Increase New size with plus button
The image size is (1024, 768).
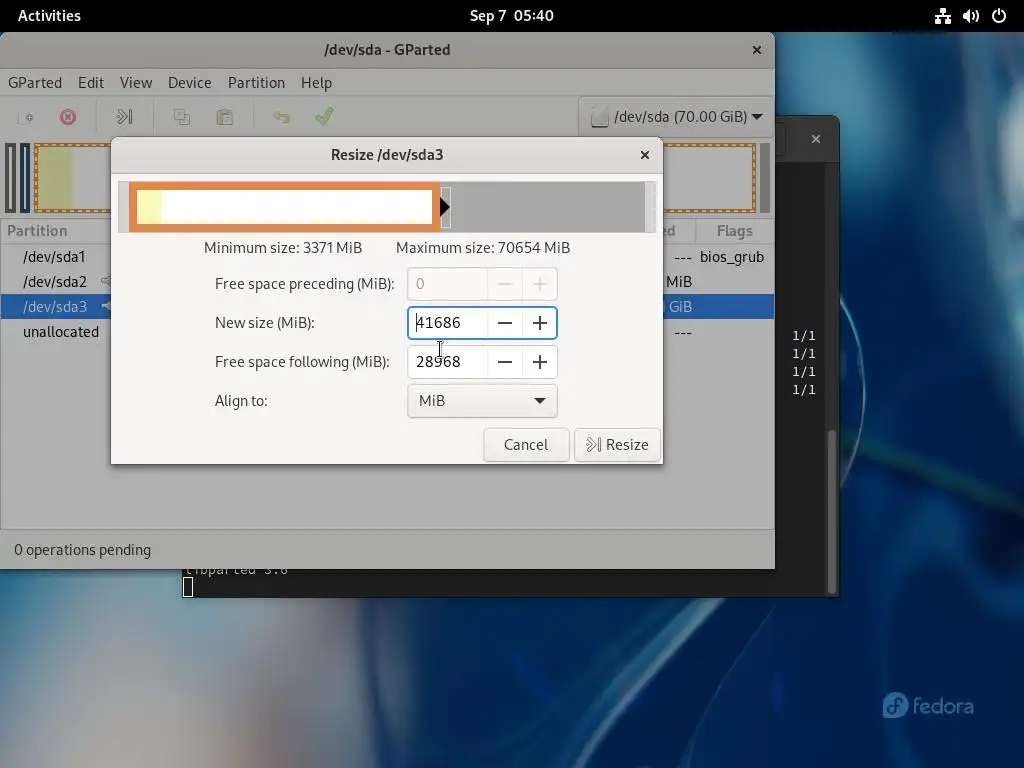(539, 323)
